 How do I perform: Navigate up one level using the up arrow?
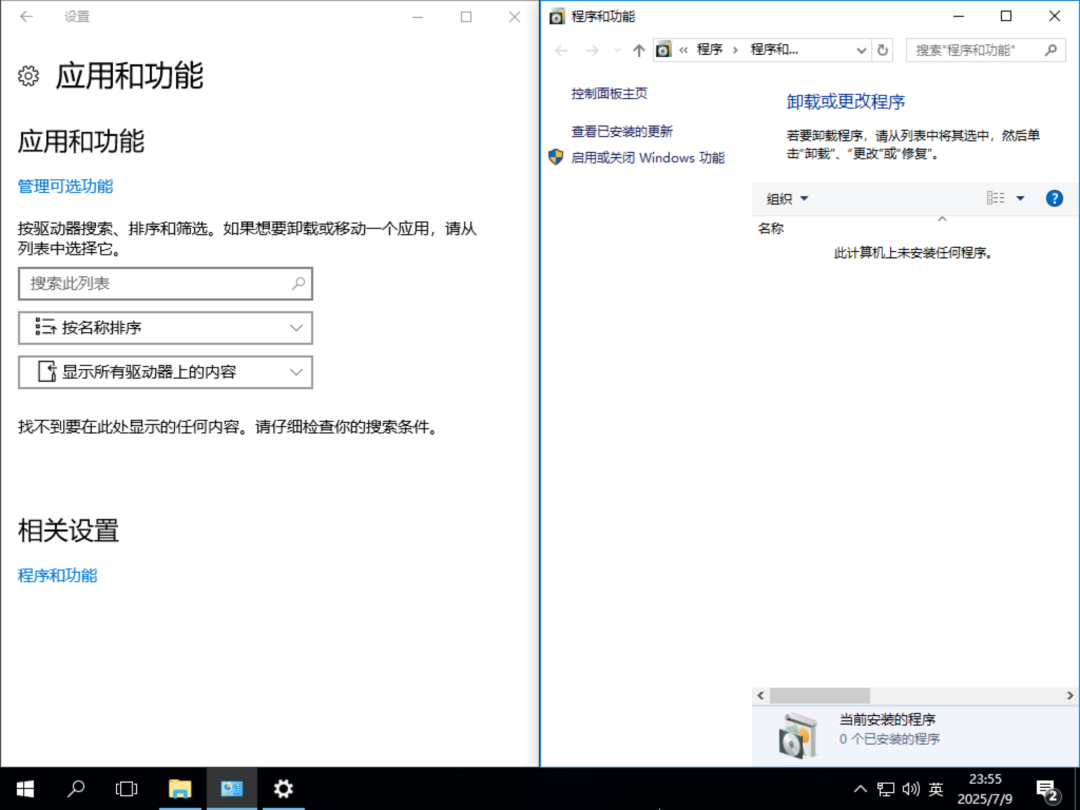pyautogui.click(x=637, y=49)
